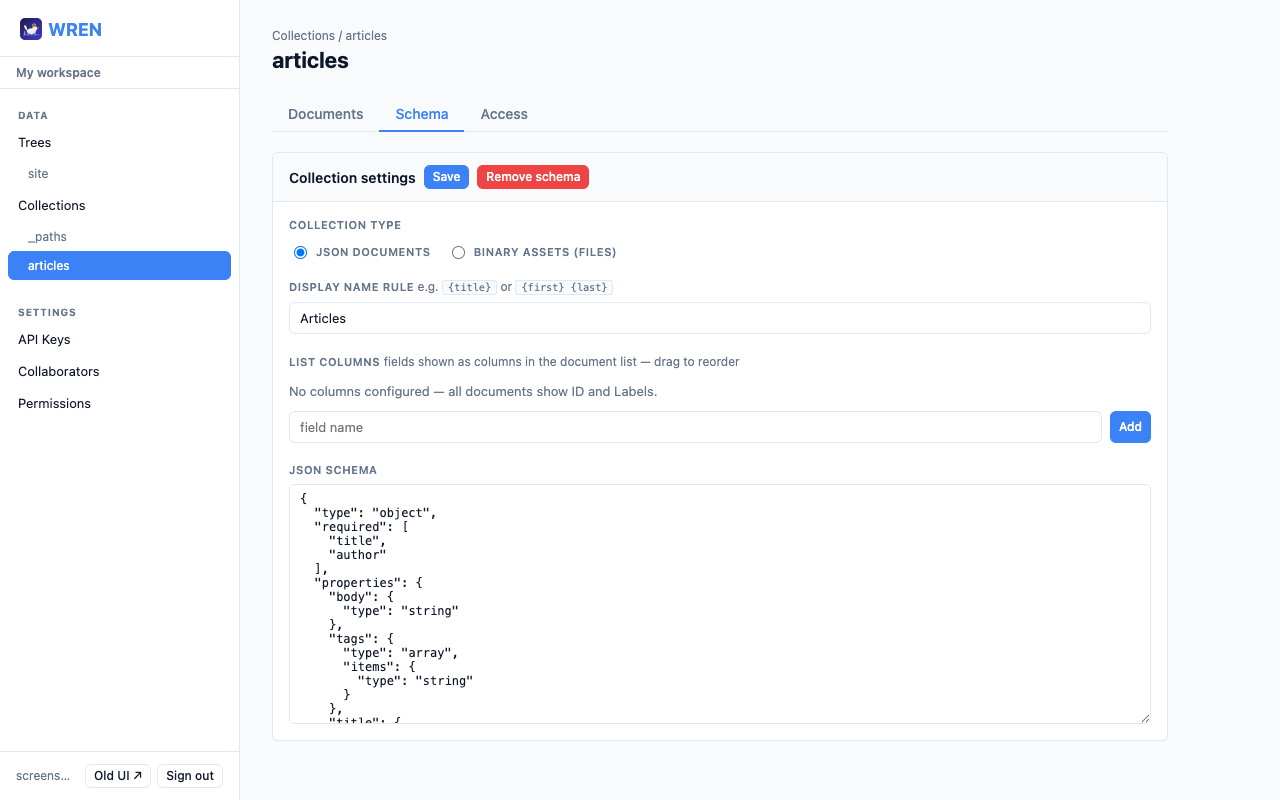Image resolution: width=1280 pixels, height=800 pixels.
Task: Navigate to Collections via the breadcrumb
Action: [x=303, y=35]
